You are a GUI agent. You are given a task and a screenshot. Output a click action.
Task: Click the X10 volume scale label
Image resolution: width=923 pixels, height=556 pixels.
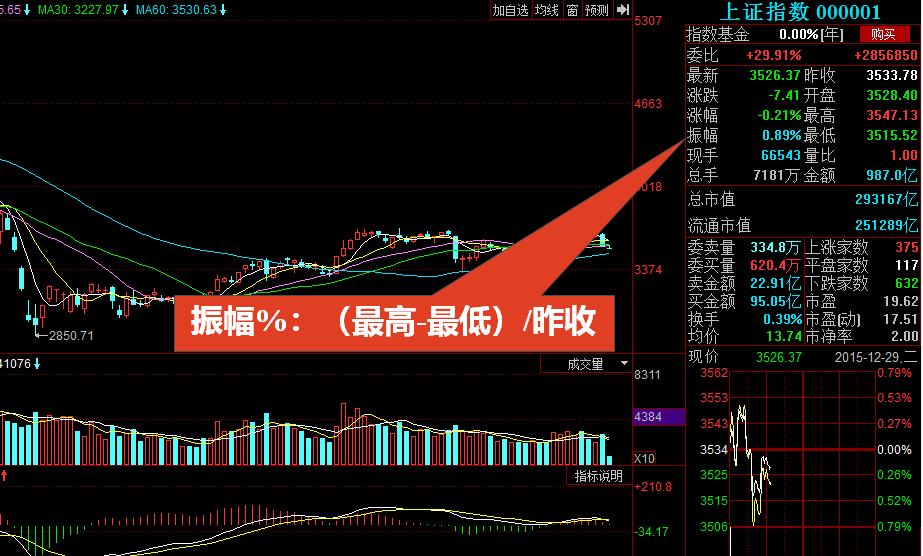tap(644, 459)
